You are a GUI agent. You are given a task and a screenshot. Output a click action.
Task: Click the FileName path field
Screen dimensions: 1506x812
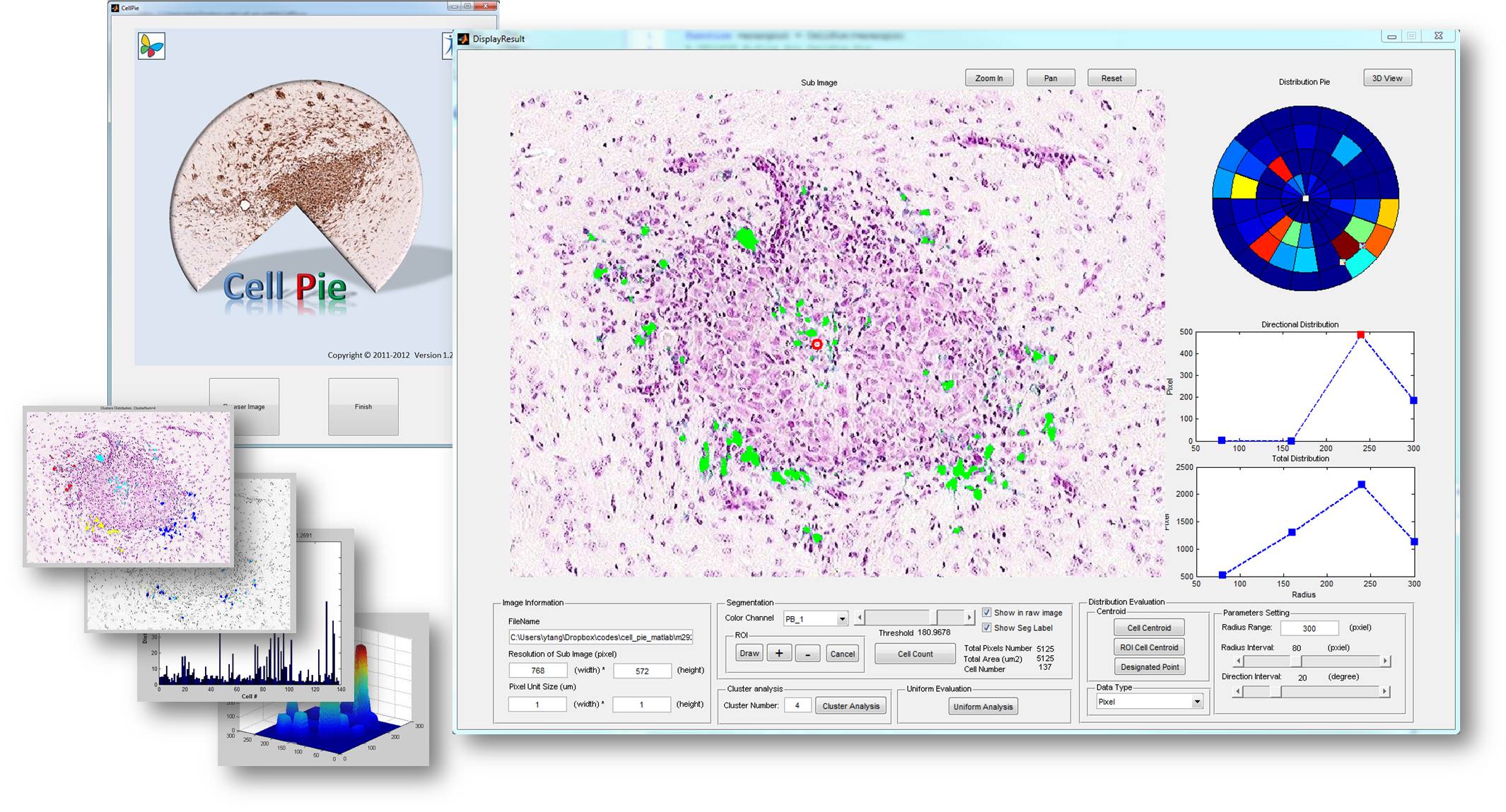(x=600, y=637)
